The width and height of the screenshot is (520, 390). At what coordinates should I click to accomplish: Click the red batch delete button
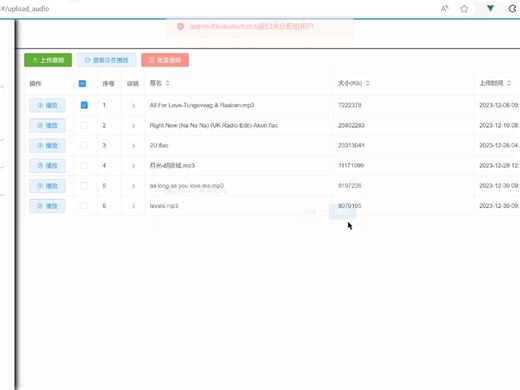point(165,60)
